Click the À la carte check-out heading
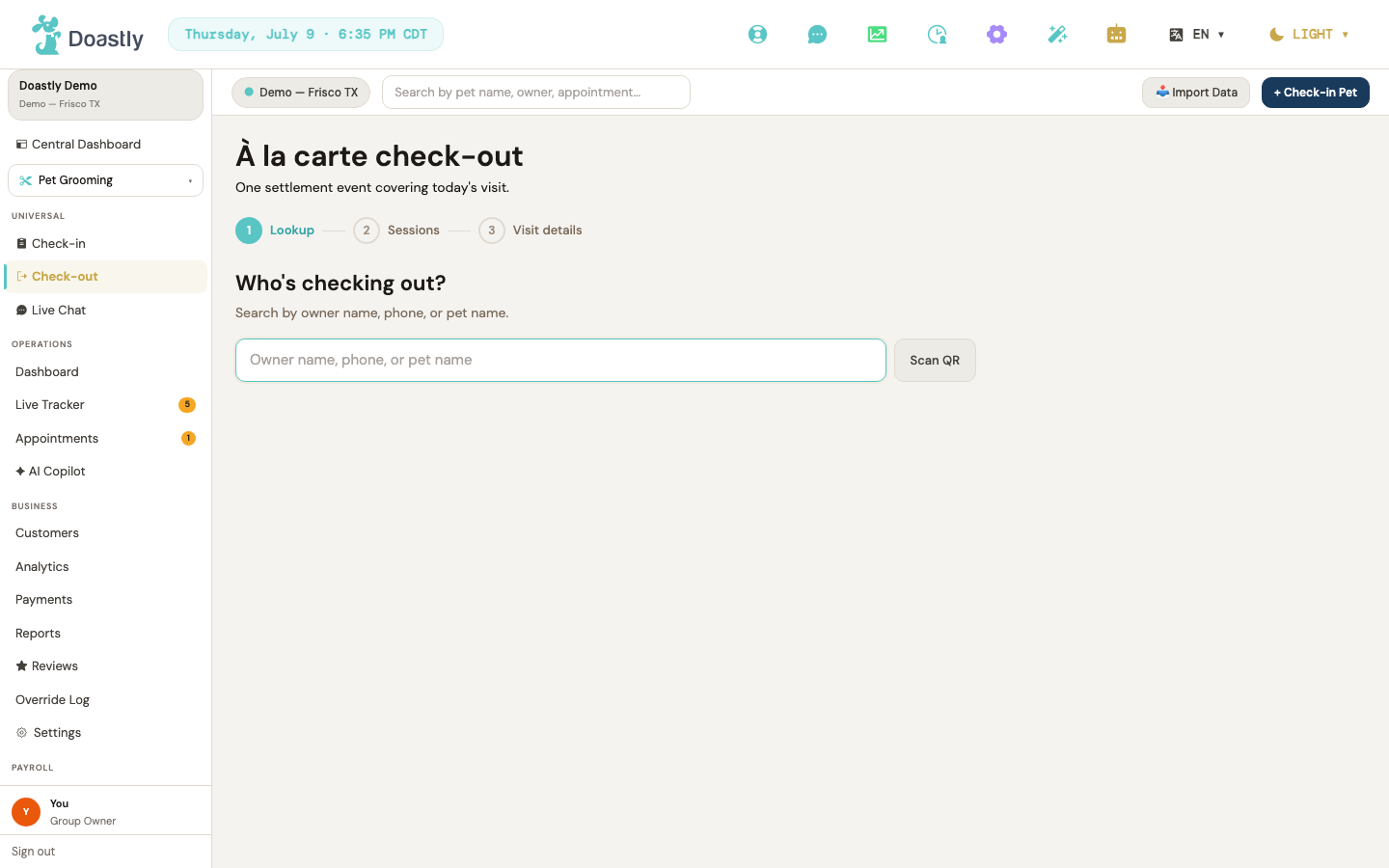 (x=379, y=156)
